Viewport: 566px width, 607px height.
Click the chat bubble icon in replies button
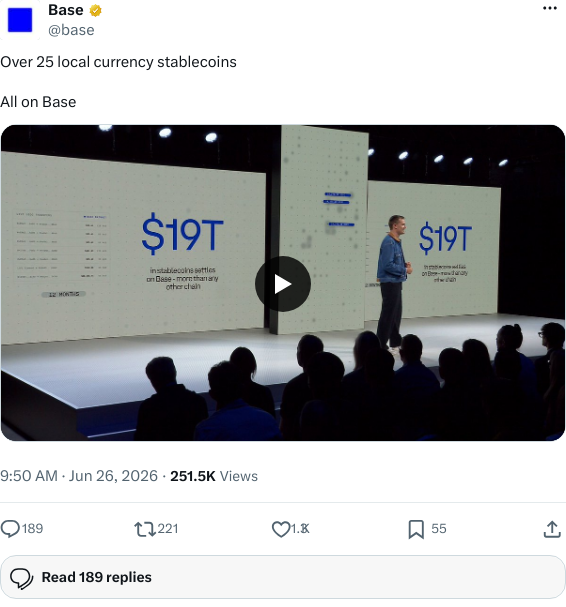[22, 578]
